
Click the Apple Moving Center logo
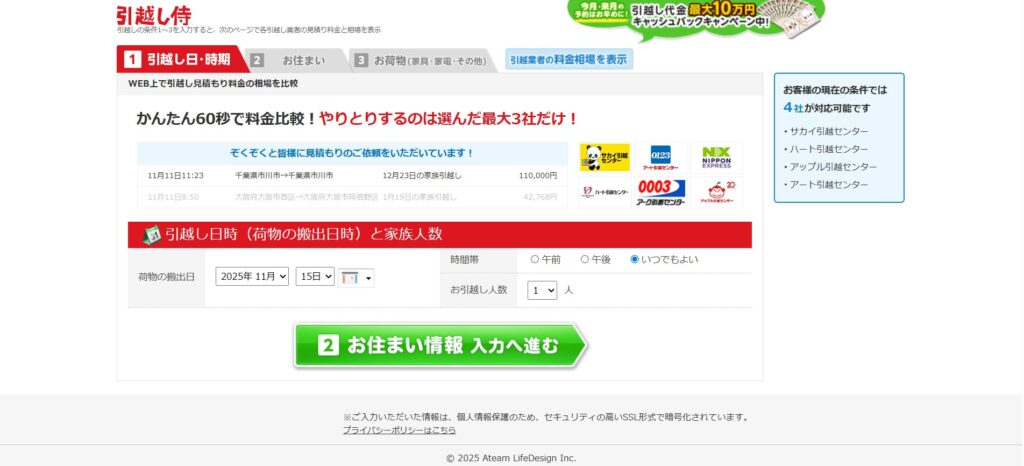[x=717, y=192]
